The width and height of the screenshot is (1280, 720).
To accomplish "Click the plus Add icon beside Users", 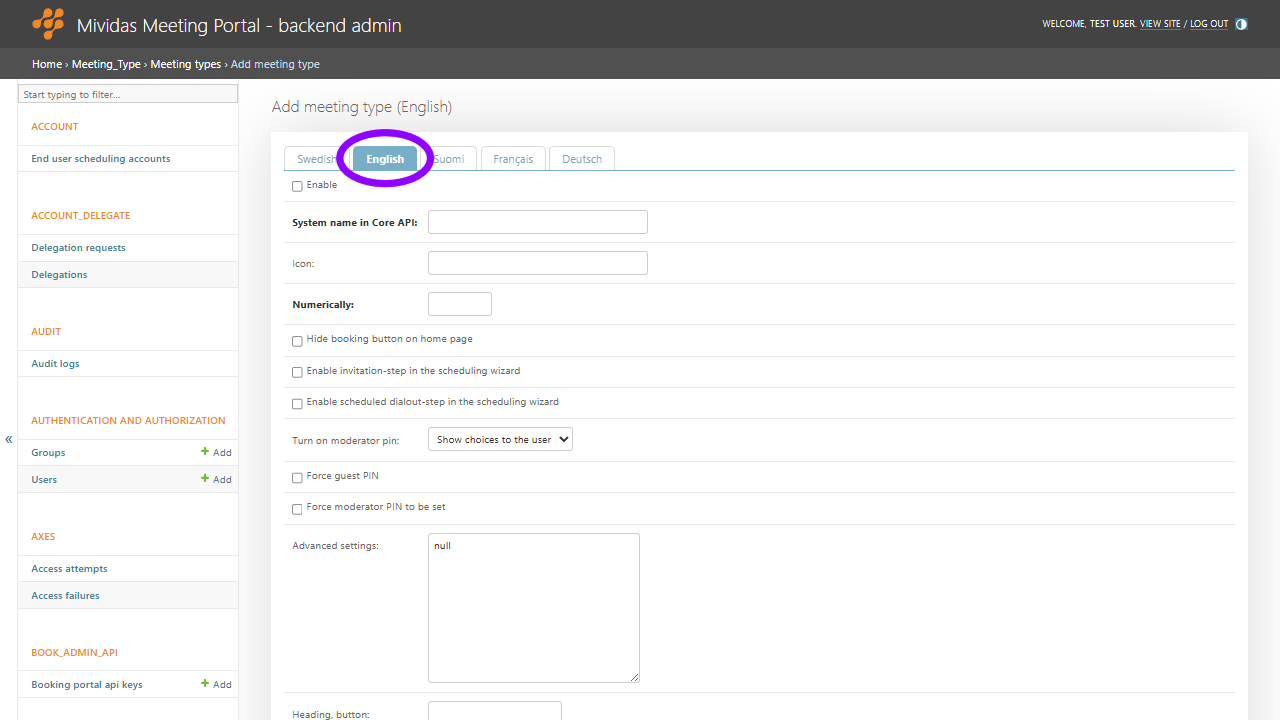I will pyautogui.click(x=216, y=479).
